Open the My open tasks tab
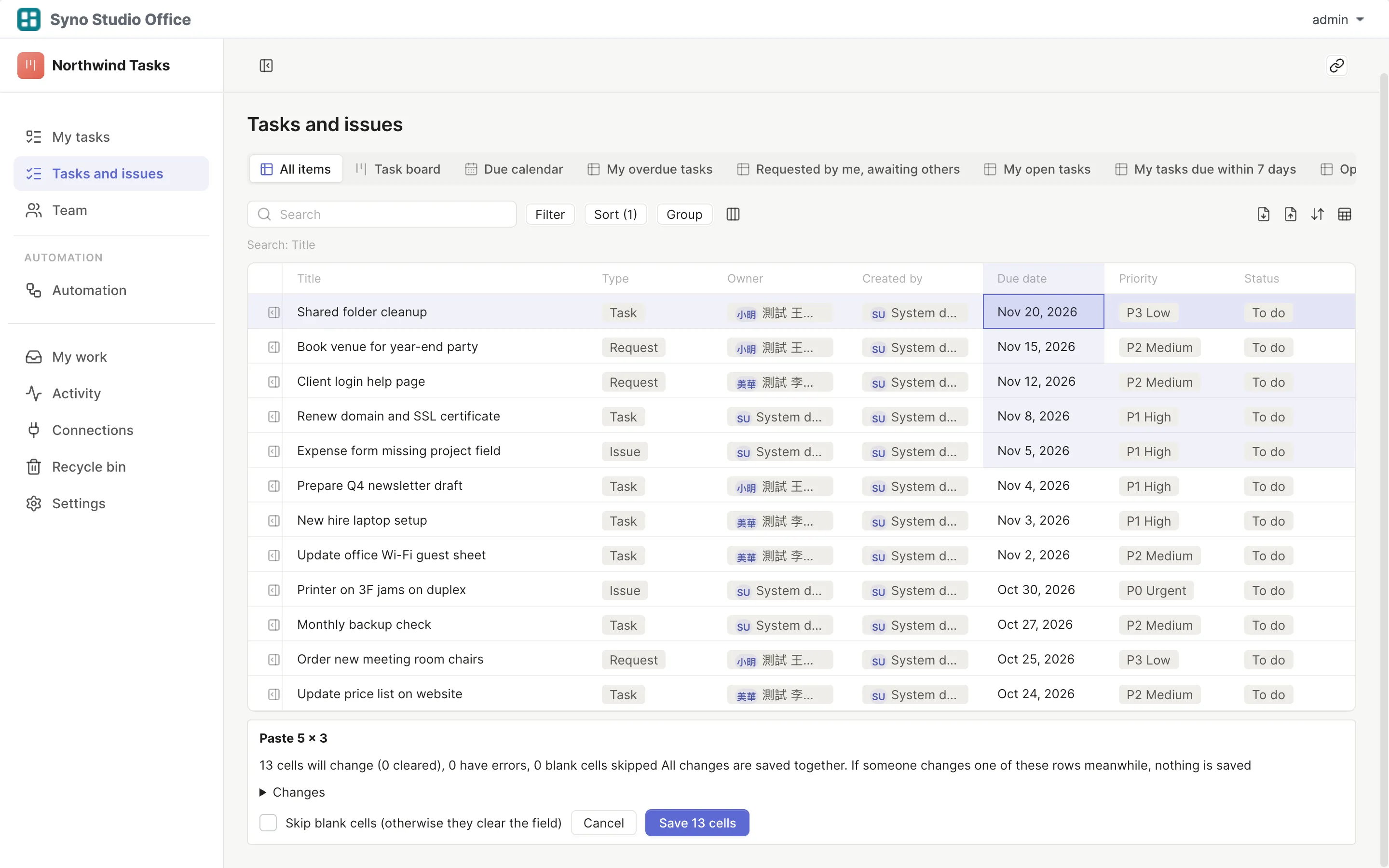Viewport: 1389px width, 868px height. click(x=1037, y=169)
